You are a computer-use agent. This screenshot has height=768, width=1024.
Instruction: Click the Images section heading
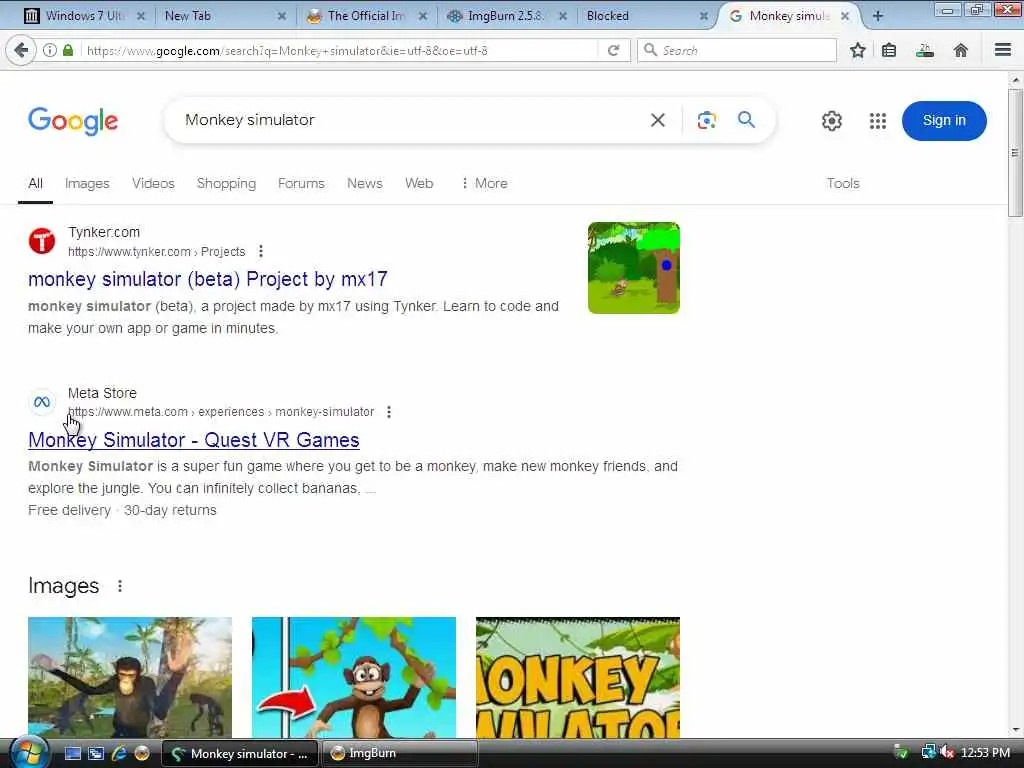[x=63, y=586]
